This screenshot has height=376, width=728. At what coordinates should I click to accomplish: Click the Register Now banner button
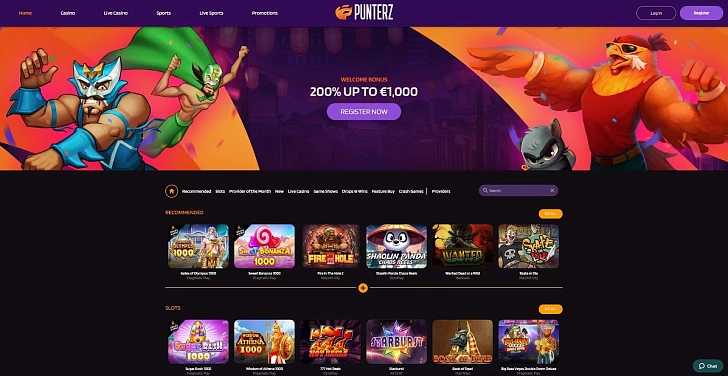click(x=364, y=112)
